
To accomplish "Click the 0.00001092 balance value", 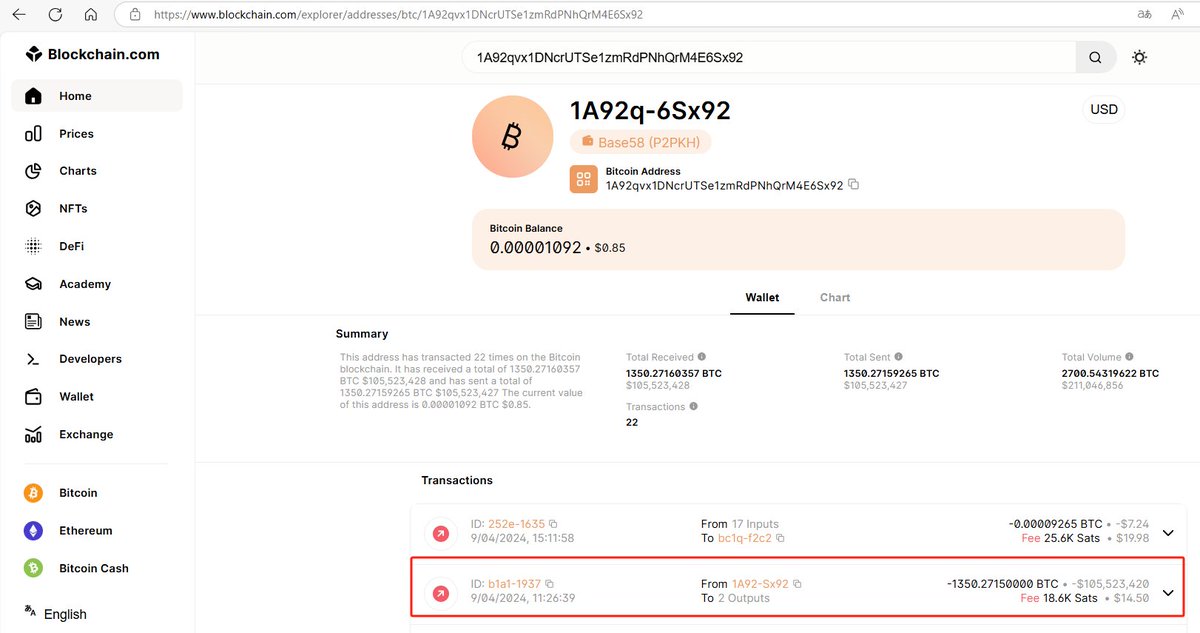I will tap(535, 247).
